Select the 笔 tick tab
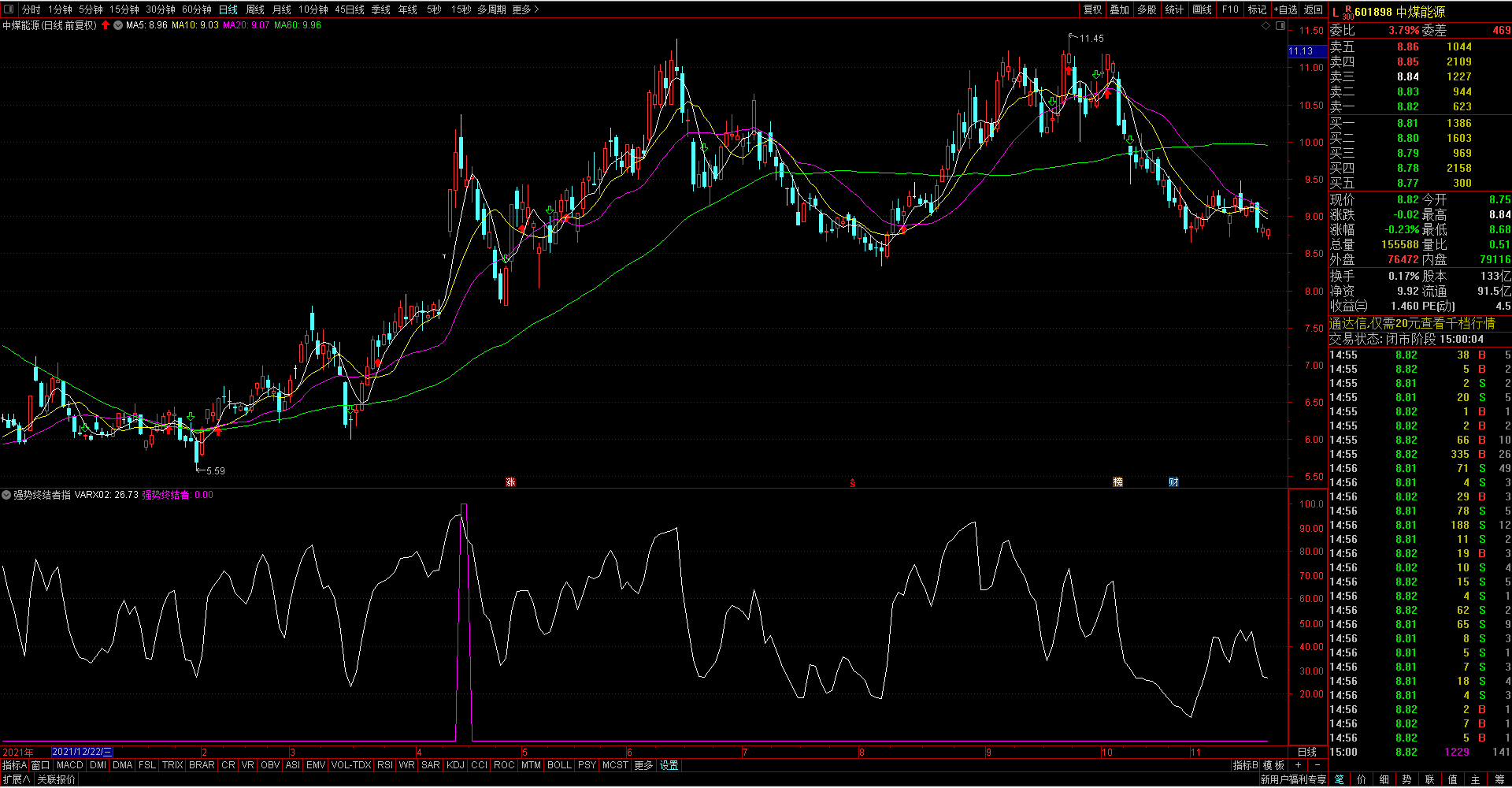 coord(1339,779)
